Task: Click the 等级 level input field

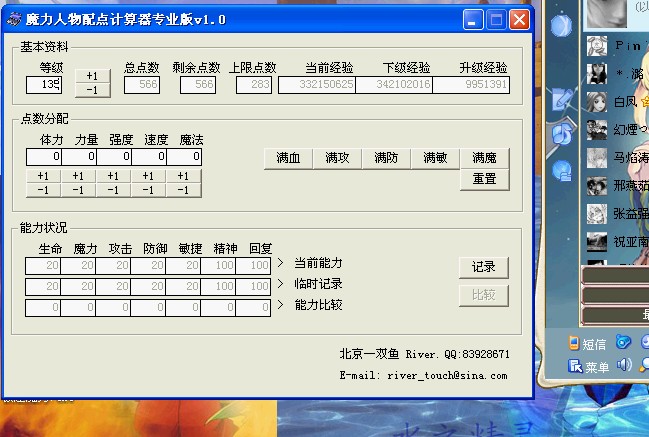Action: [x=44, y=85]
